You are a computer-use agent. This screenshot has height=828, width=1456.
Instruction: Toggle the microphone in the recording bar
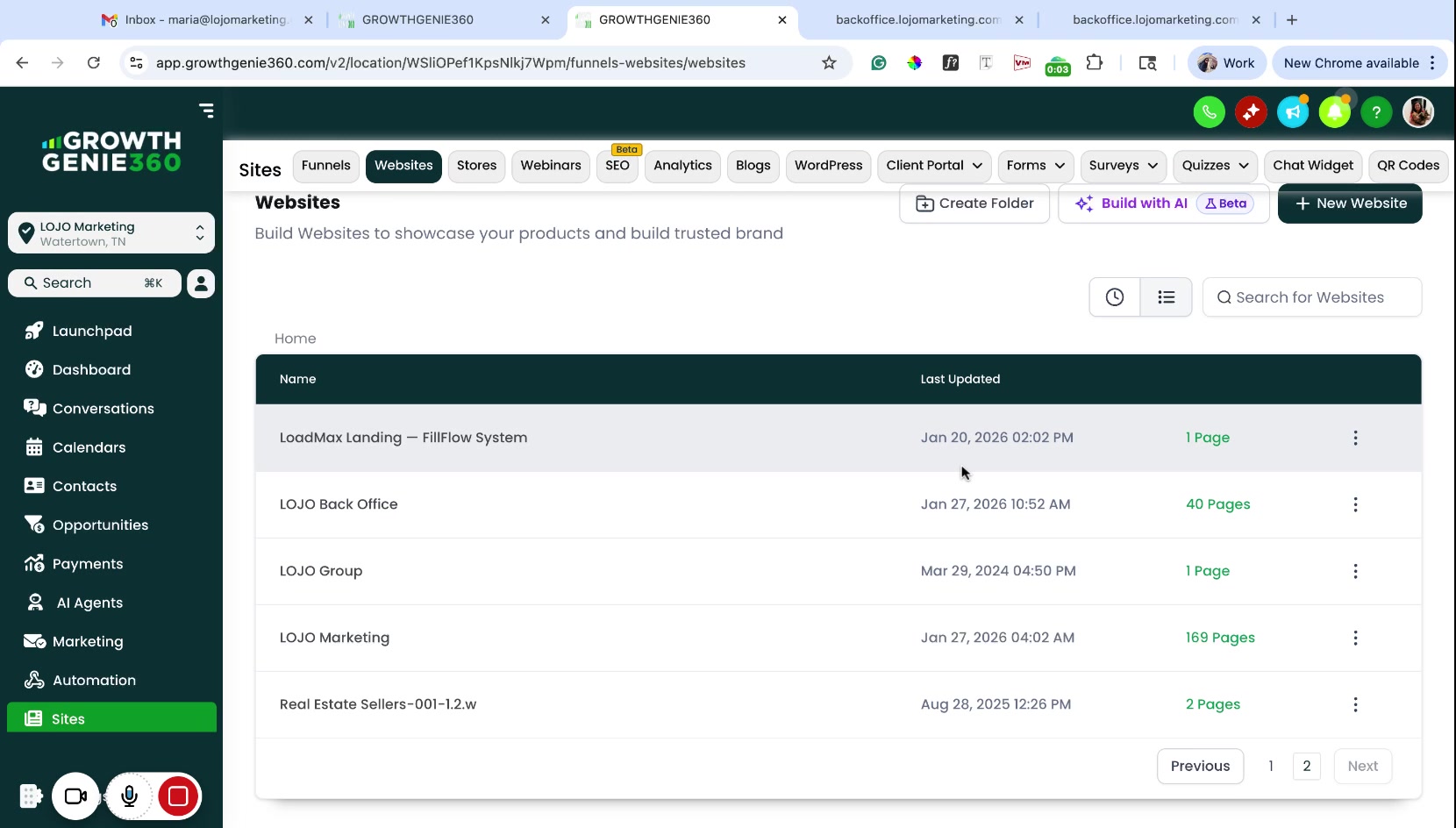[129, 796]
